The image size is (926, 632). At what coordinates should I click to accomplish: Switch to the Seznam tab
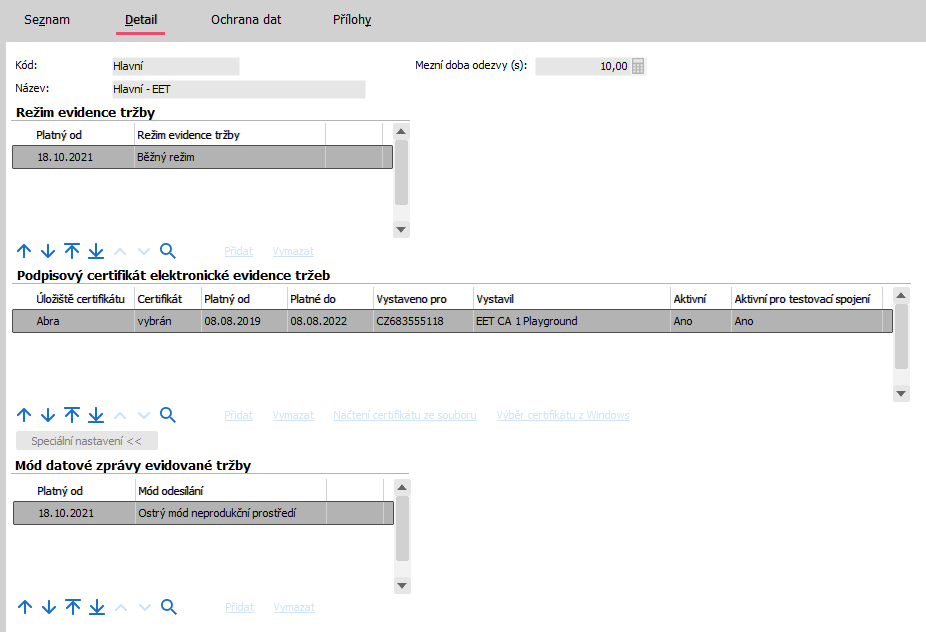(47, 20)
